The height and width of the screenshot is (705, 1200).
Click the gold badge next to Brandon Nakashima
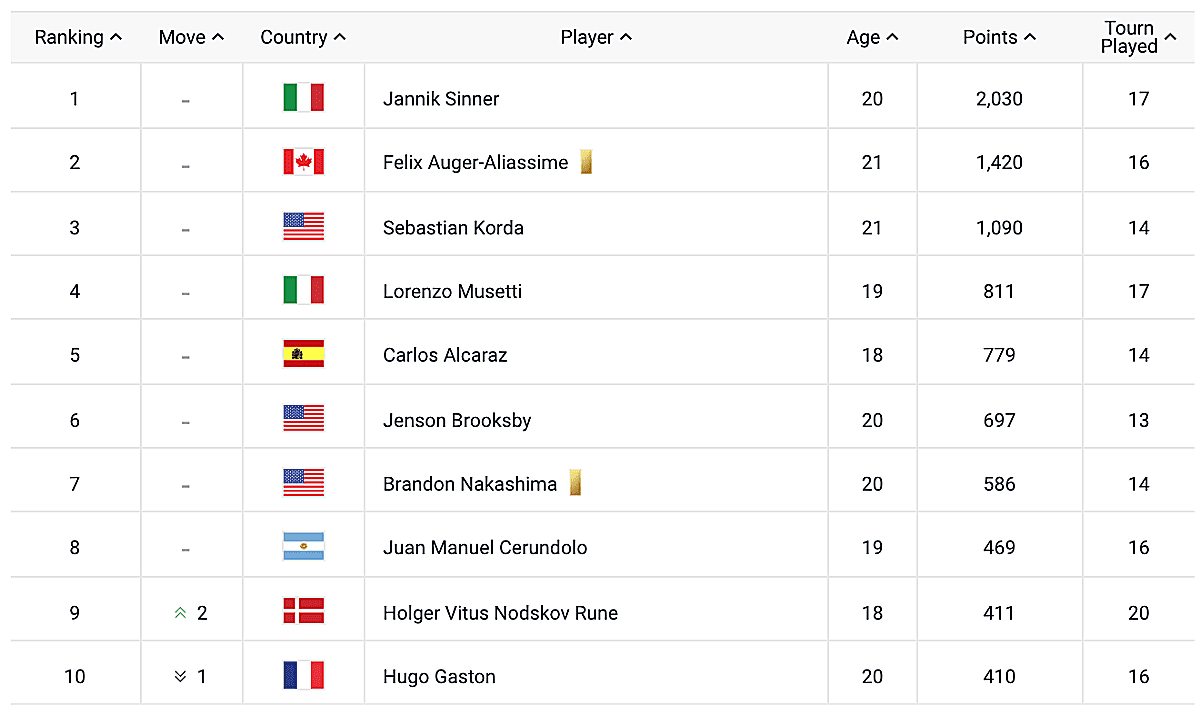tap(575, 484)
